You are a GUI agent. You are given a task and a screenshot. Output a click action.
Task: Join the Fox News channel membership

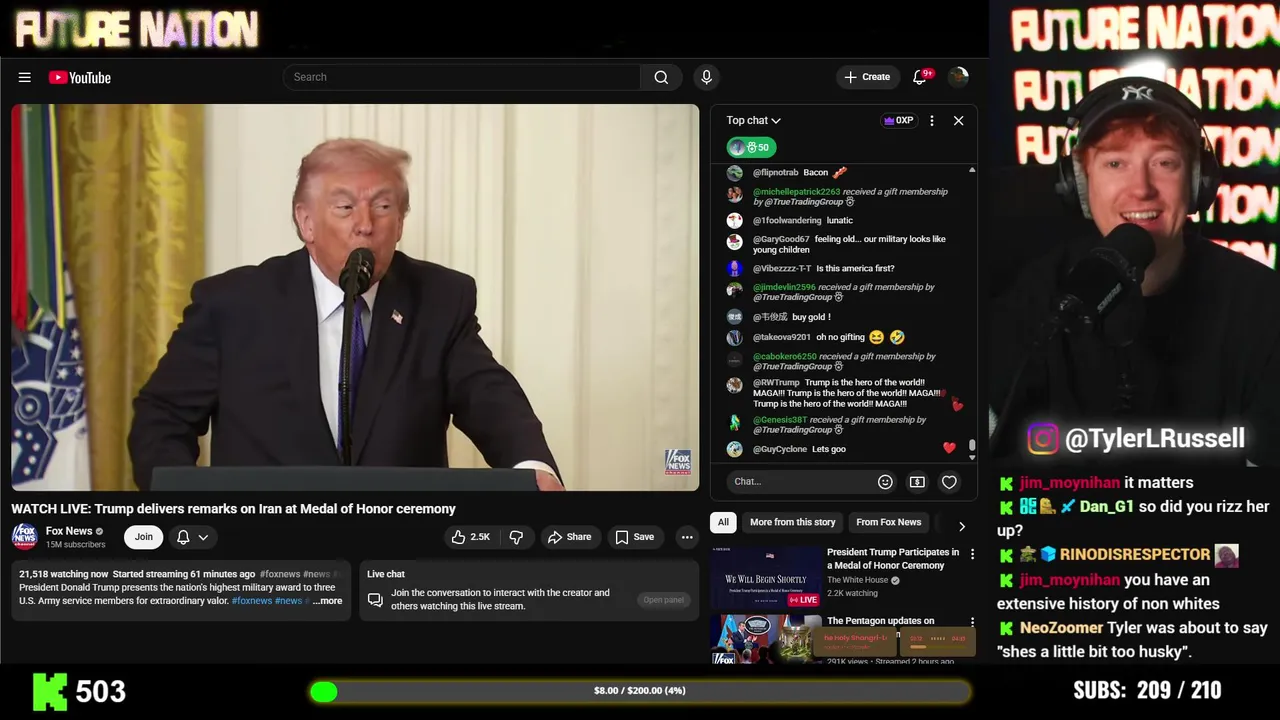coord(144,537)
